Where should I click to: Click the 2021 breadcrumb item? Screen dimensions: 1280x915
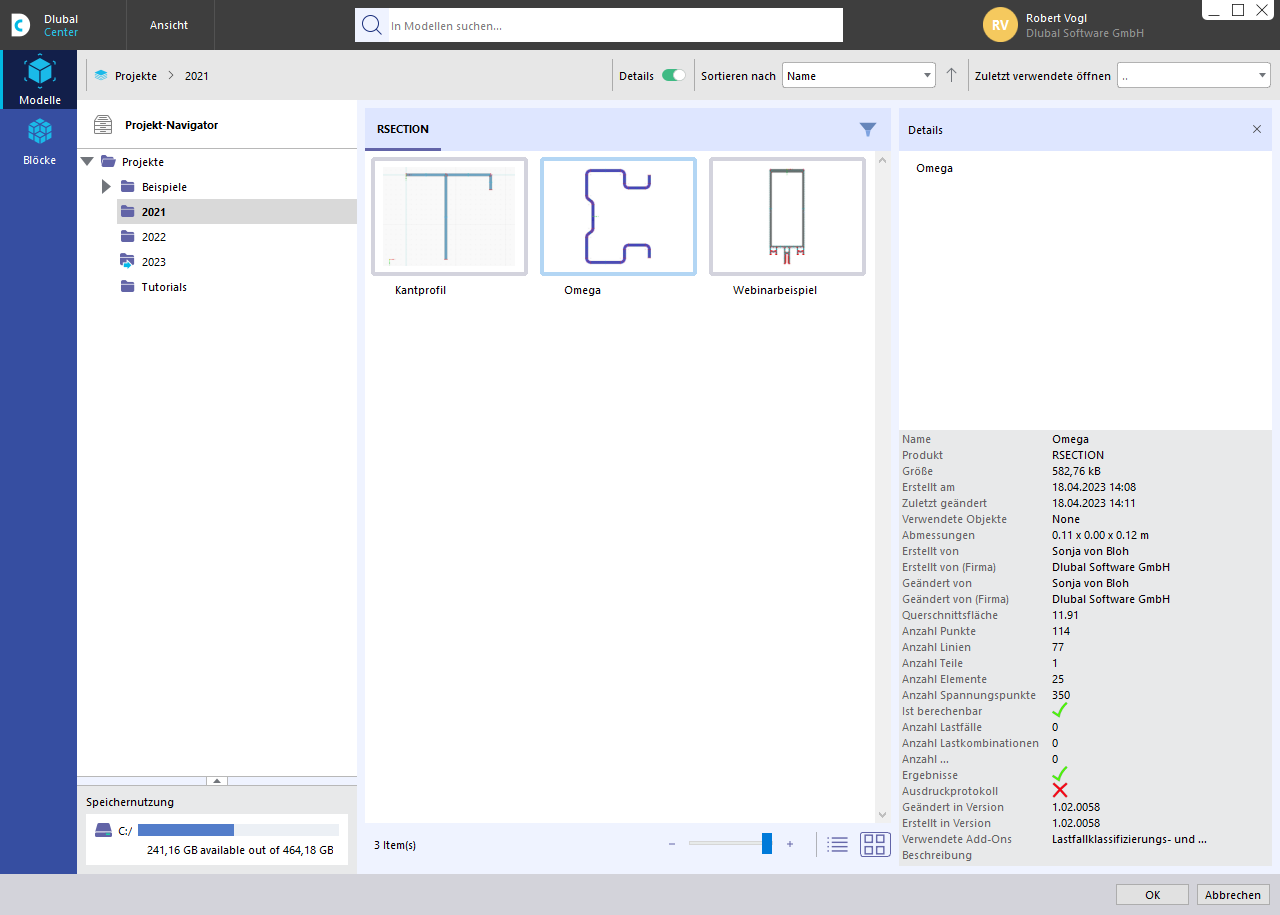click(197, 76)
